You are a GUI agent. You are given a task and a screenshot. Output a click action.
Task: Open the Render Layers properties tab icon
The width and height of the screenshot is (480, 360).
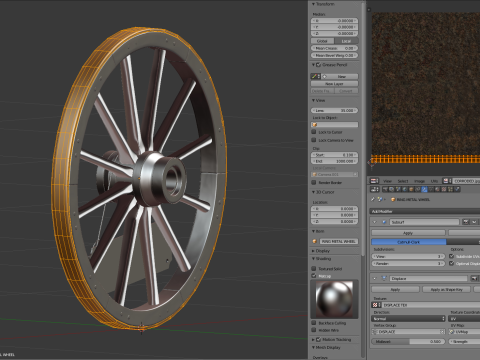coord(391,189)
